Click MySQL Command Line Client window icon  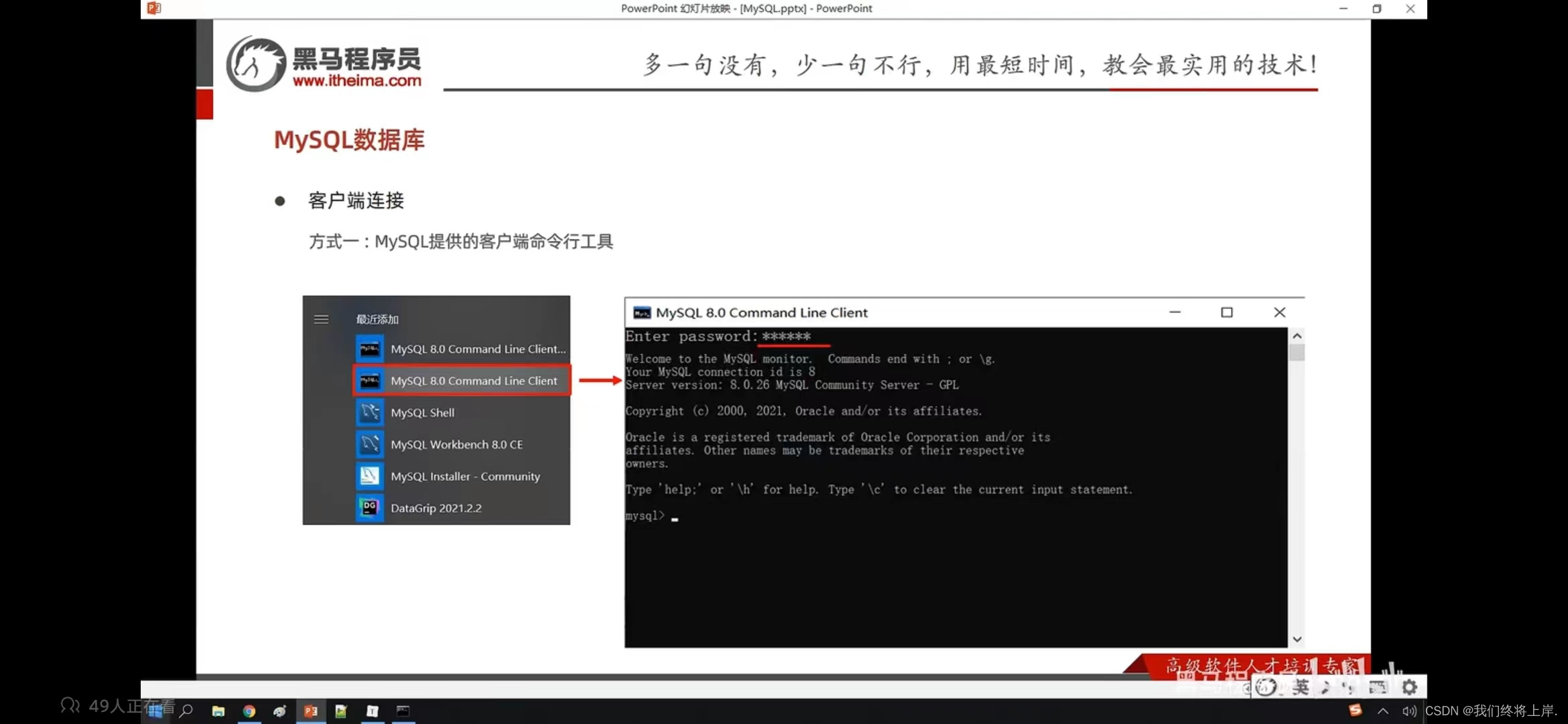(x=642, y=313)
